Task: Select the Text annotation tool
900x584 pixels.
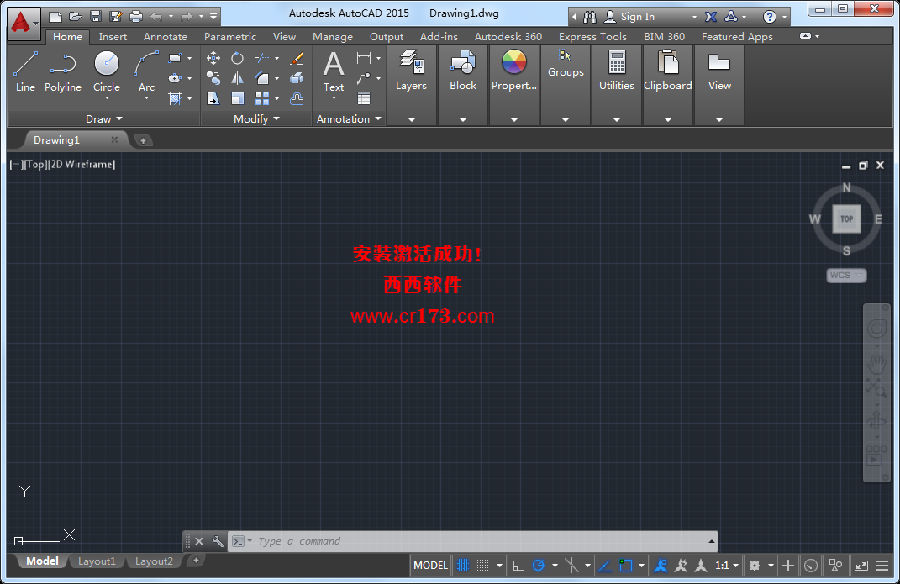Action: (x=333, y=71)
